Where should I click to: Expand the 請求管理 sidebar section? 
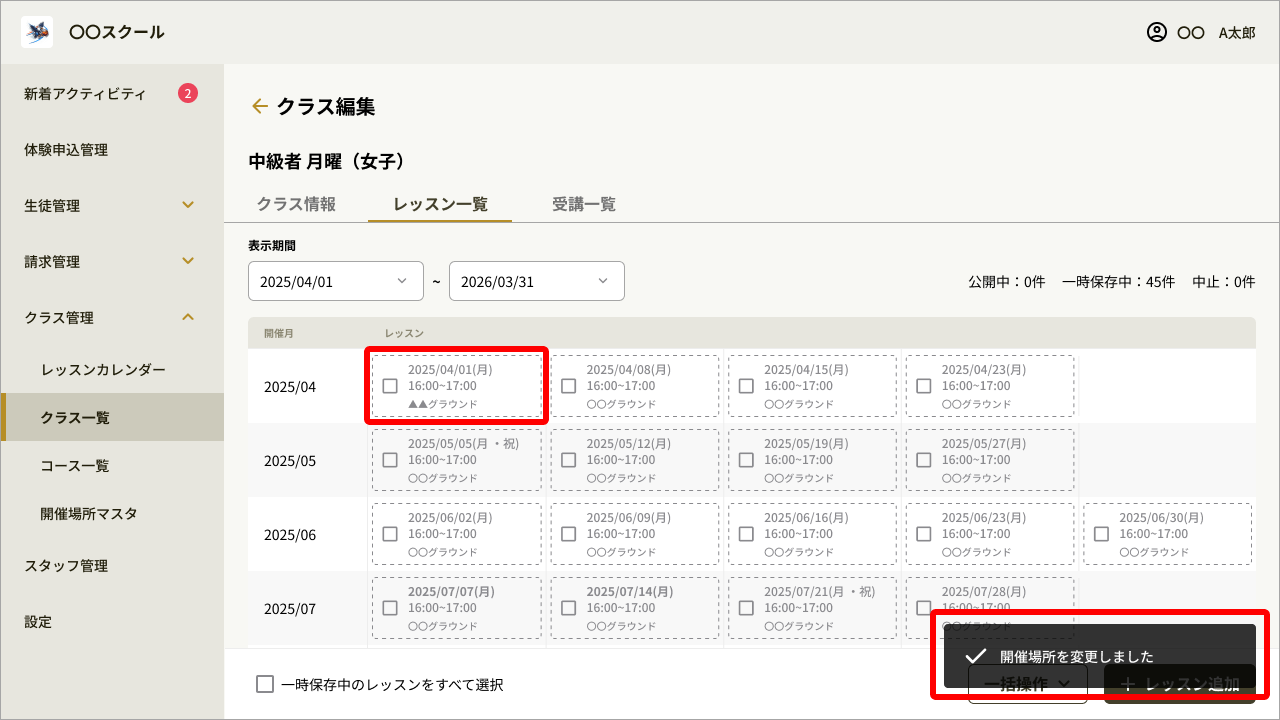click(187, 262)
